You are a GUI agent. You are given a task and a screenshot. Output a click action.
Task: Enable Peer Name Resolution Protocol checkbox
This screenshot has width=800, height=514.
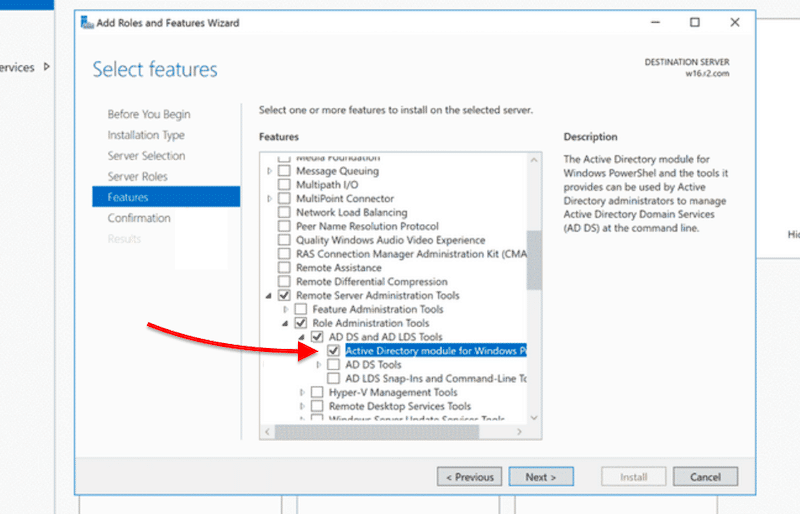point(284,226)
